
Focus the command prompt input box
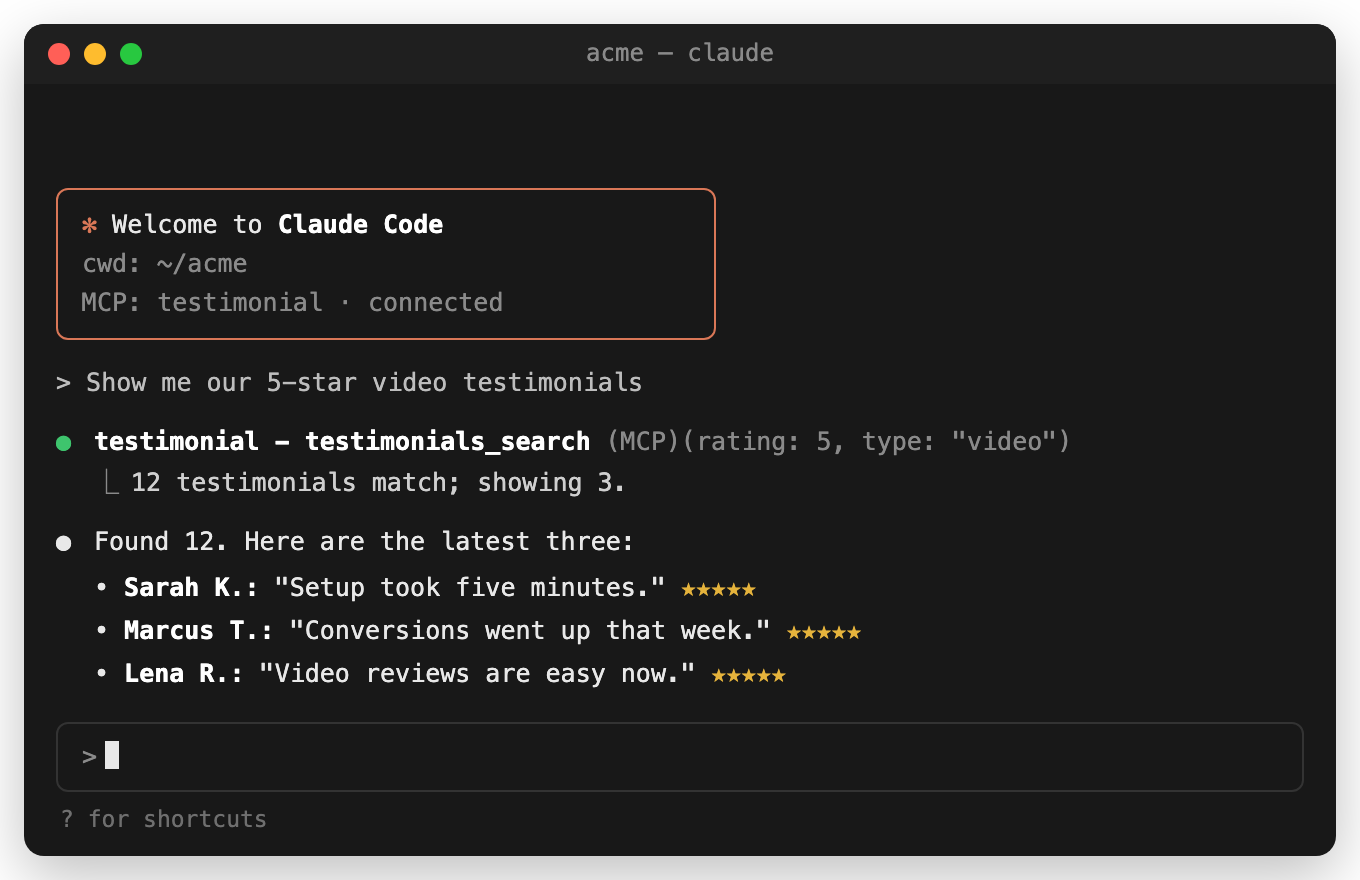[680, 757]
